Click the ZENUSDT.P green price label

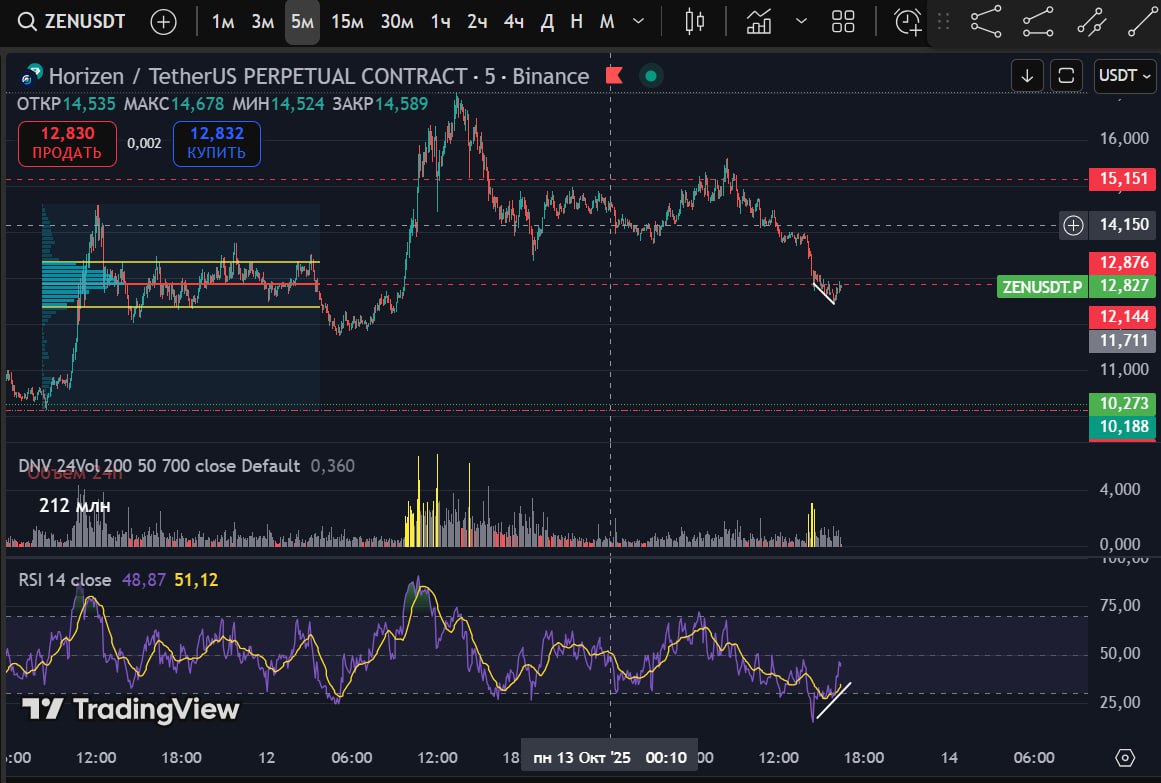click(1042, 287)
